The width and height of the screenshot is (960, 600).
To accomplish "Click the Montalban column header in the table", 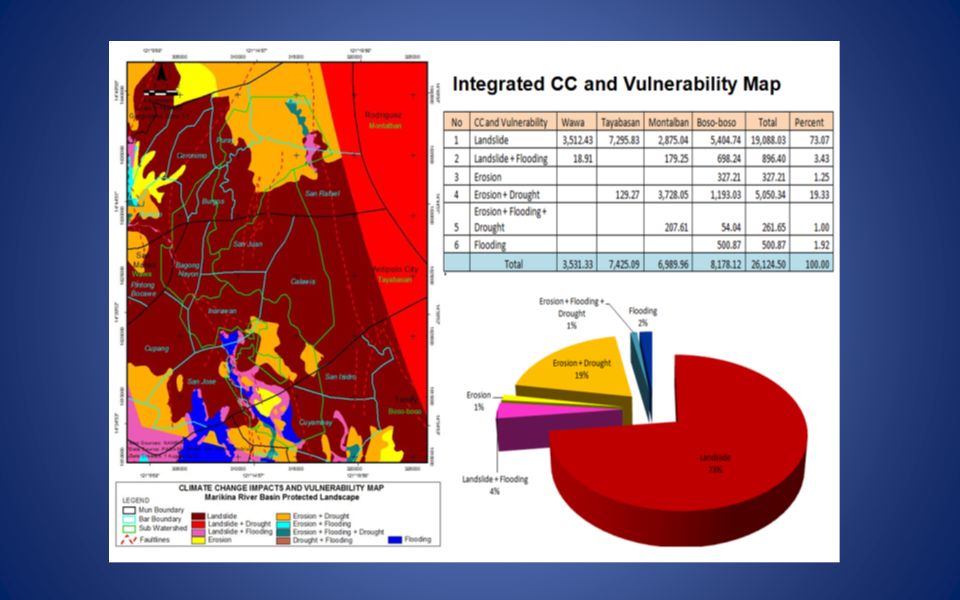I will [668, 122].
